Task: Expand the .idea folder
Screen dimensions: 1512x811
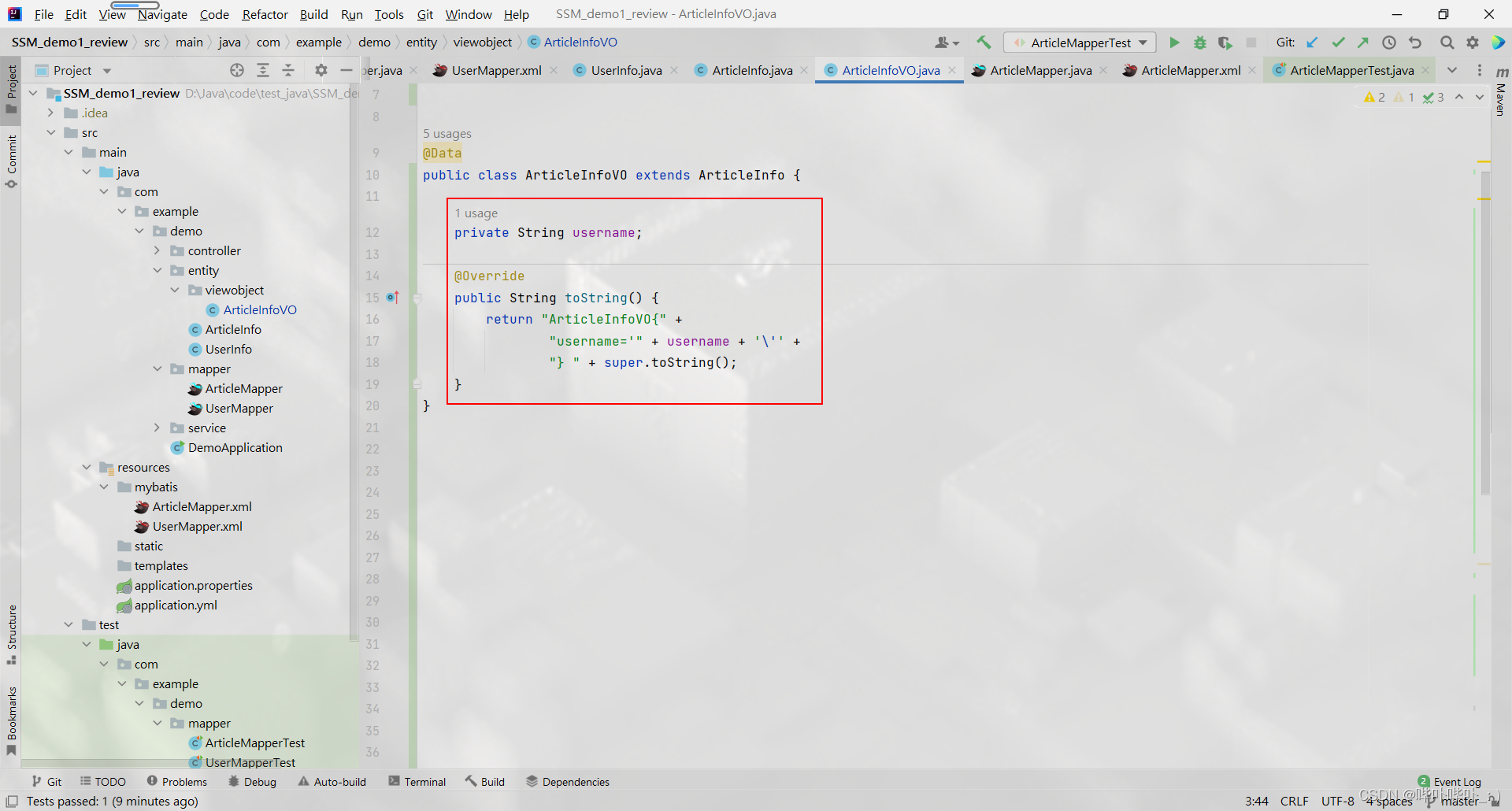Action: (x=51, y=113)
